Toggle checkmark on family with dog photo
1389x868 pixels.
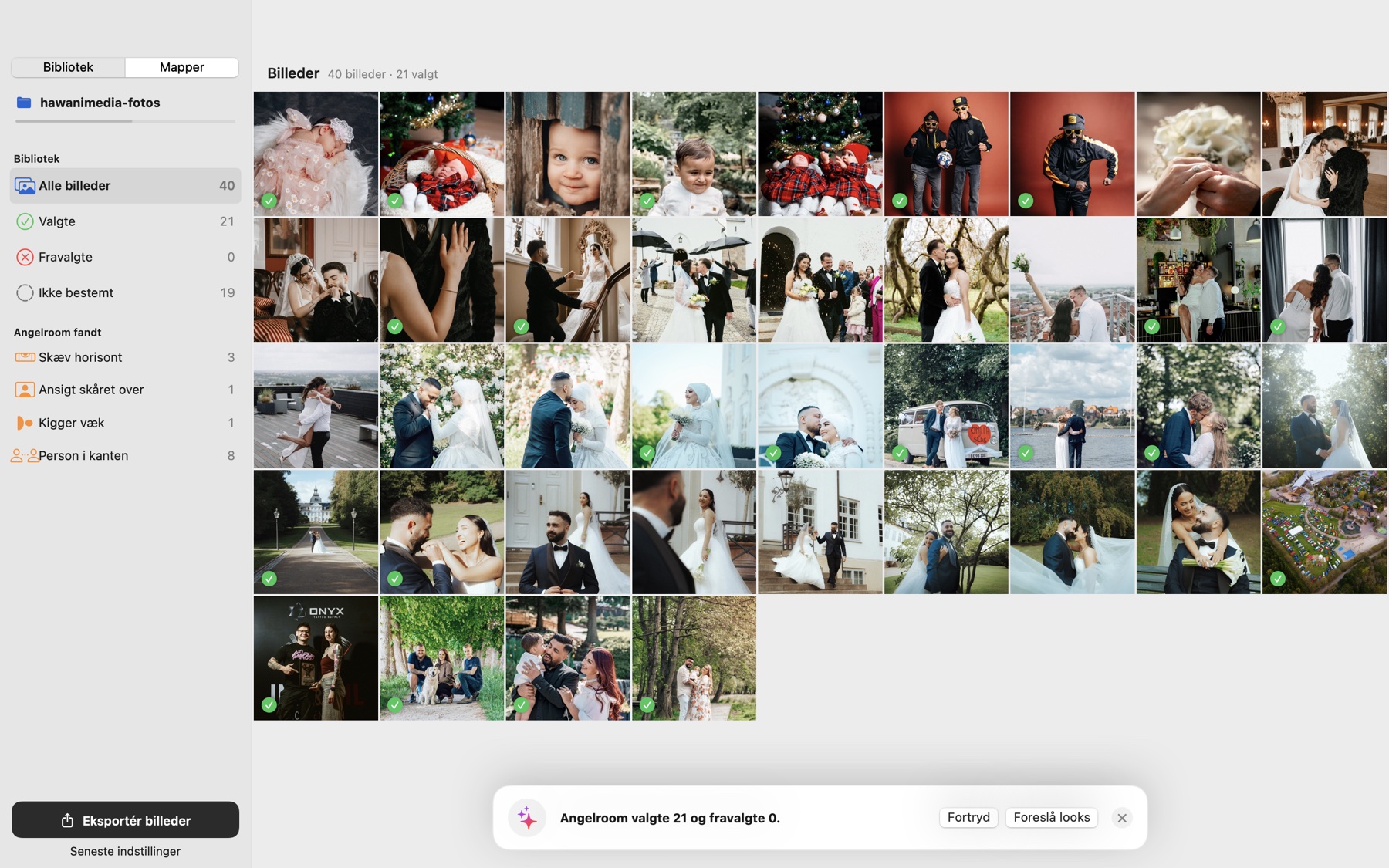(x=395, y=704)
